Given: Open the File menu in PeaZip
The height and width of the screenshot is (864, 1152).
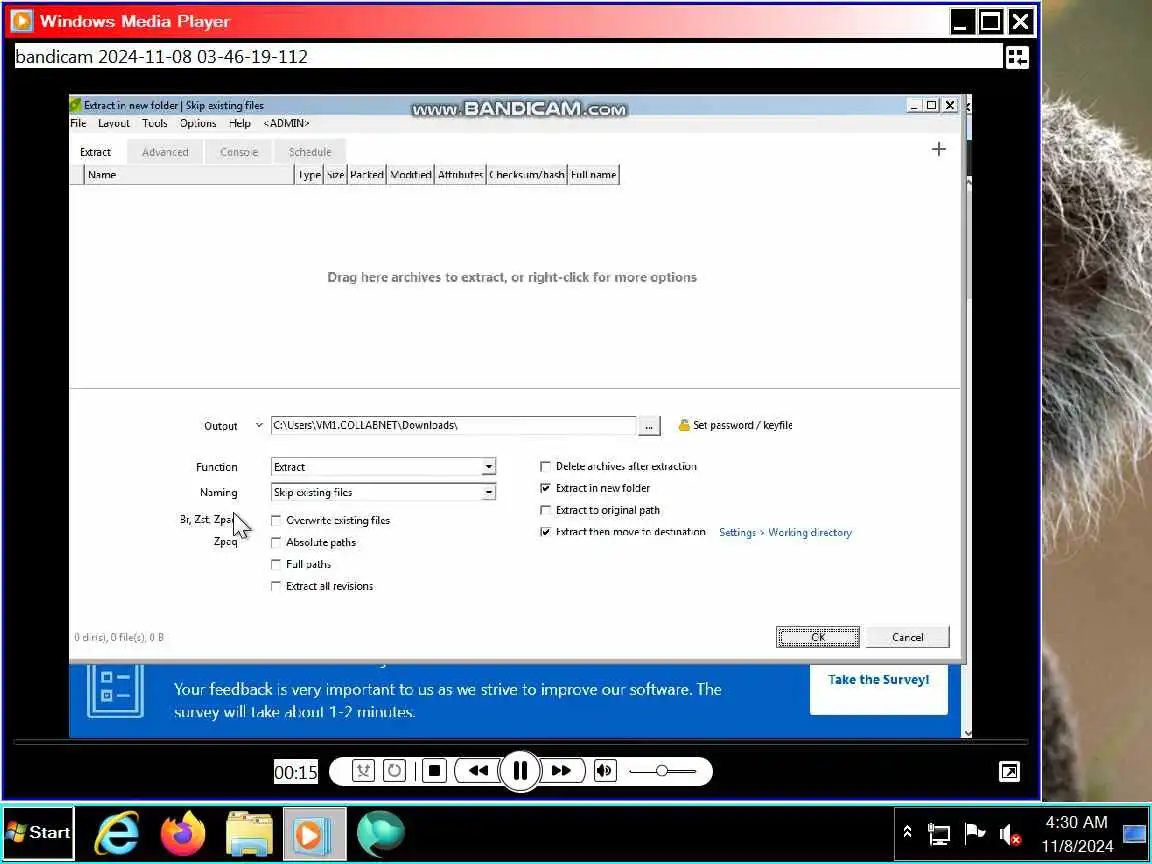Looking at the screenshot, I should coord(78,123).
